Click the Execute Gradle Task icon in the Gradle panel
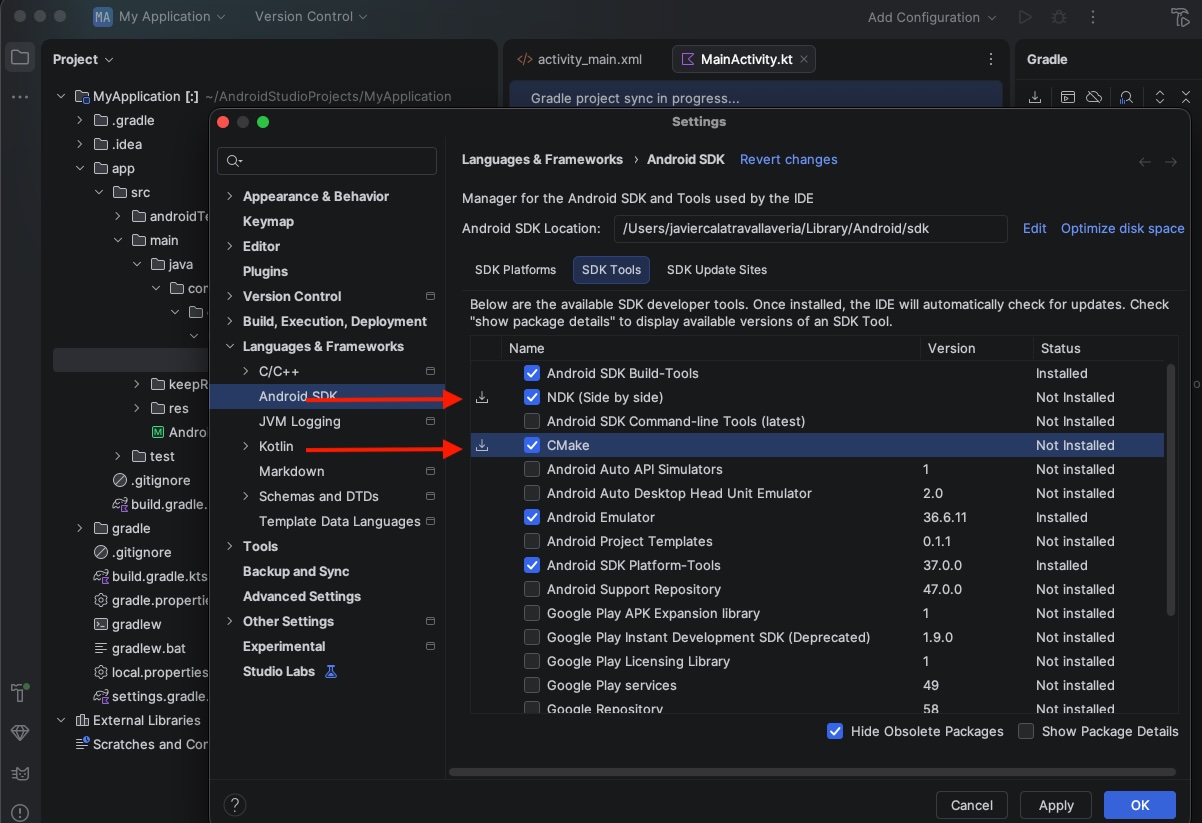Image resolution: width=1202 pixels, height=823 pixels. click(1068, 97)
